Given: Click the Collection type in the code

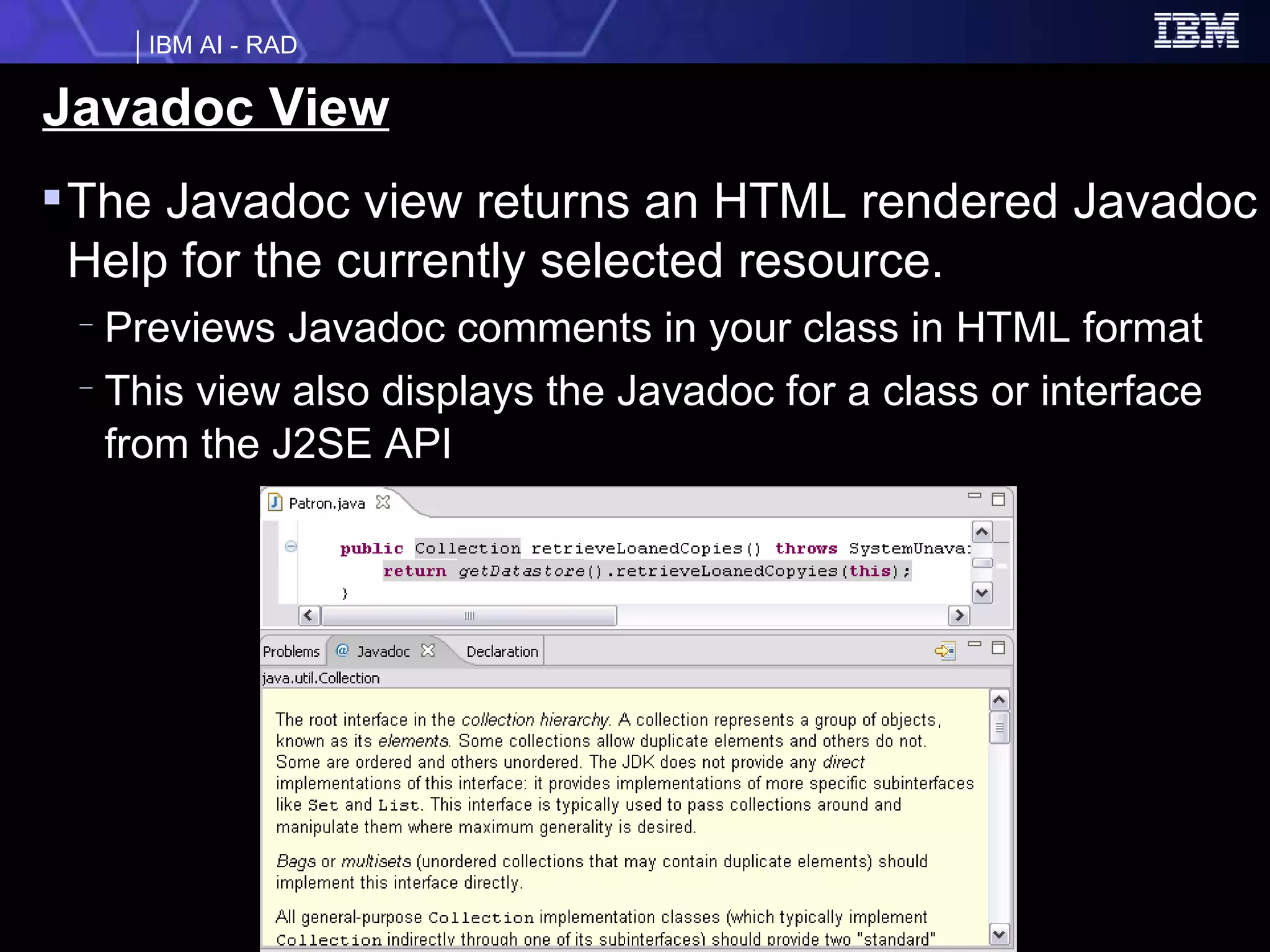Looking at the screenshot, I should (x=468, y=549).
